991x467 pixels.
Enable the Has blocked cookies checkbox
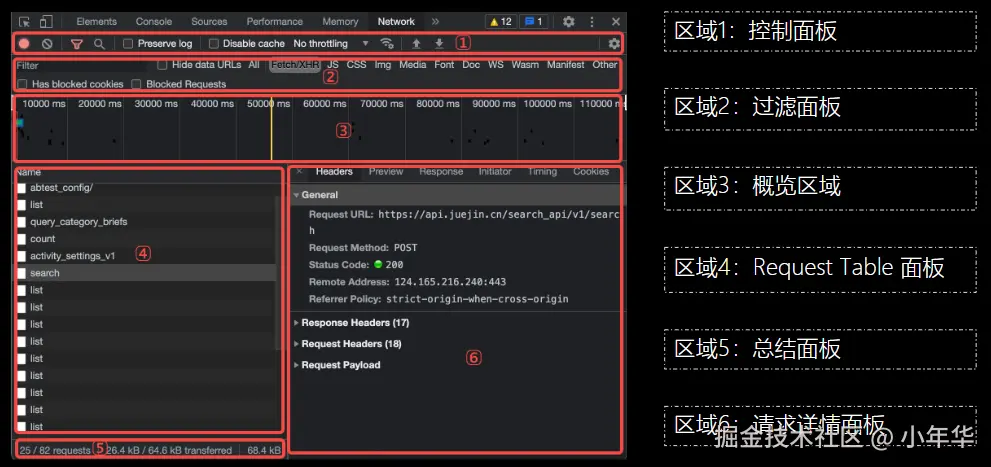point(22,84)
